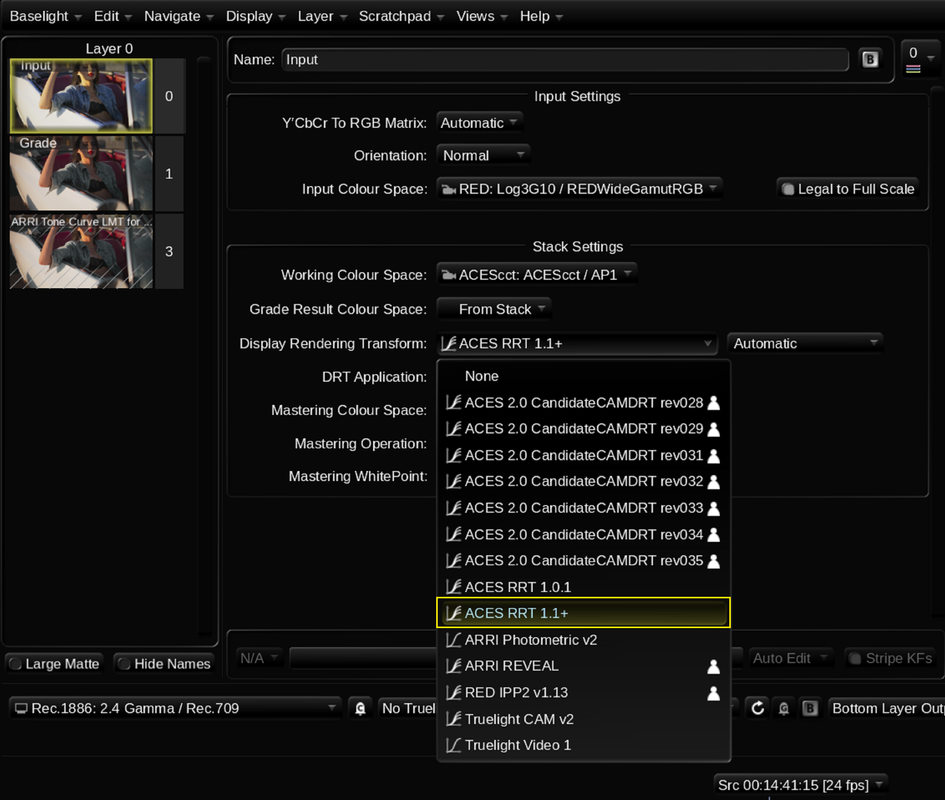Open the Auto Edit dropdown
The width and height of the screenshot is (945, 800).
790,658
